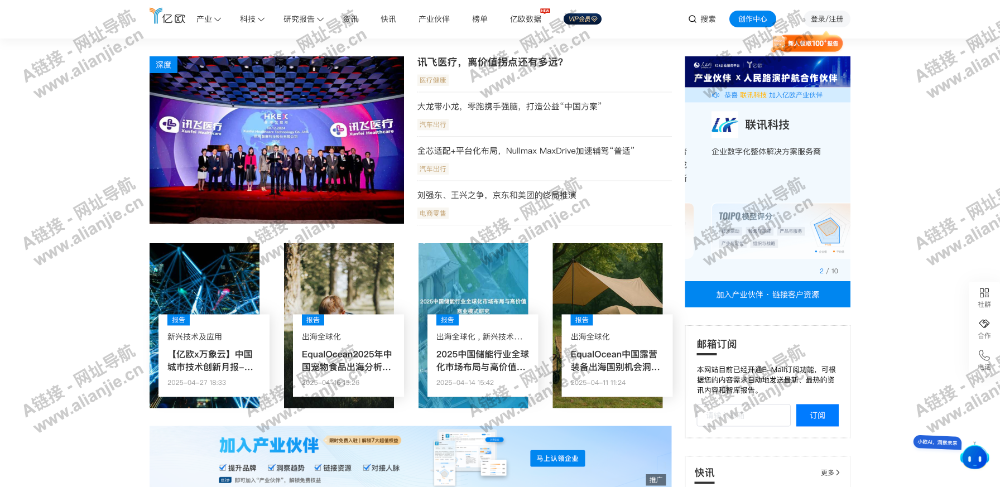Click the TOIPO radar chart graphic
Image resolution: width=1000 pixels, height=487 pixels.
(828, 229)
